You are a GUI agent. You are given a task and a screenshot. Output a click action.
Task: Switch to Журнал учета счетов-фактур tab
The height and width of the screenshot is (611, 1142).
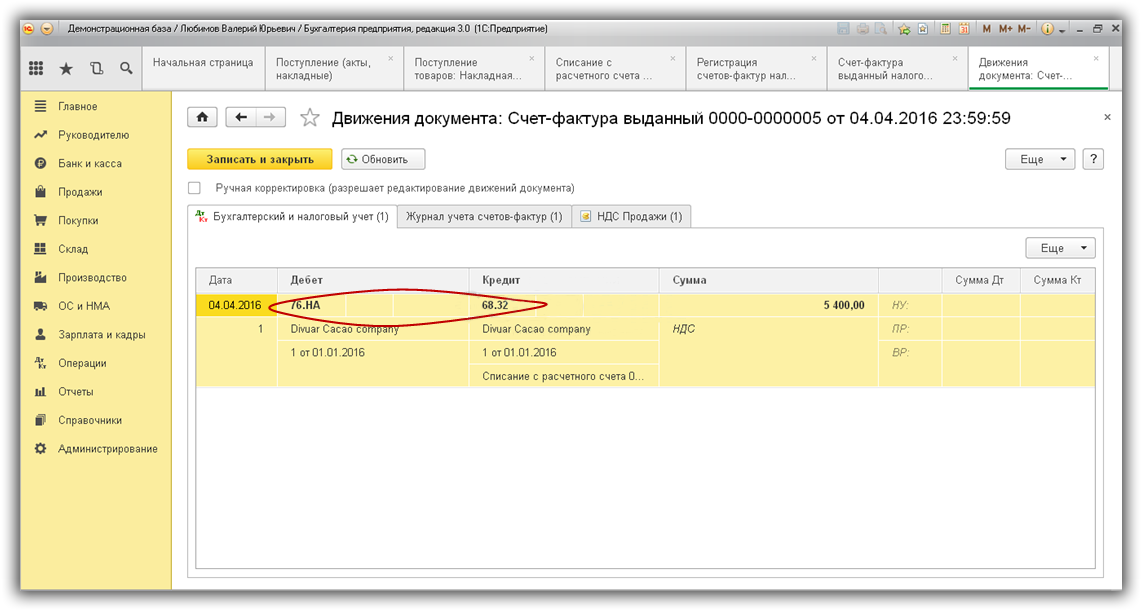(x=484, y=216)
